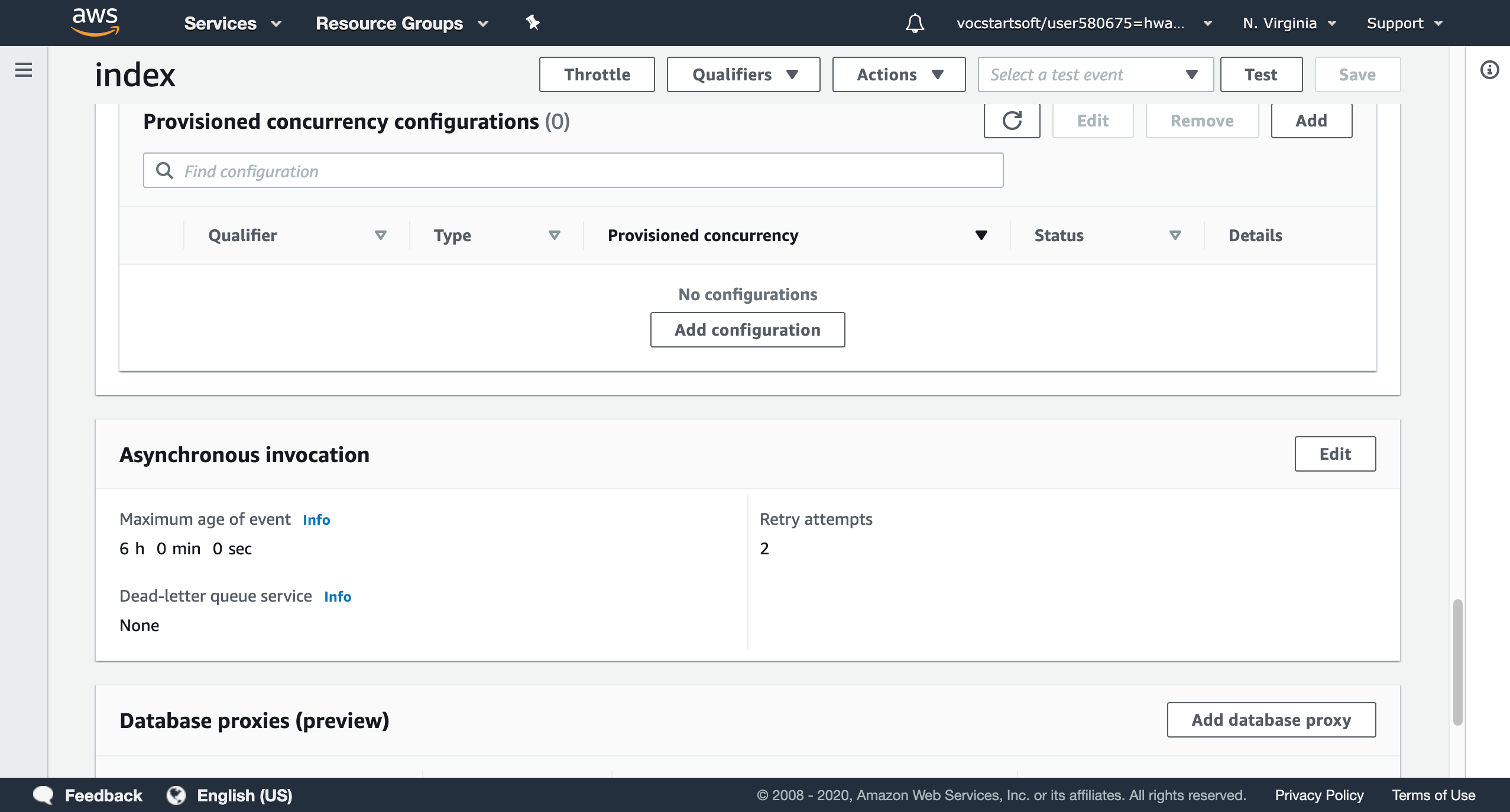
Task: Change language via English (US)
Action: (244, 795)
